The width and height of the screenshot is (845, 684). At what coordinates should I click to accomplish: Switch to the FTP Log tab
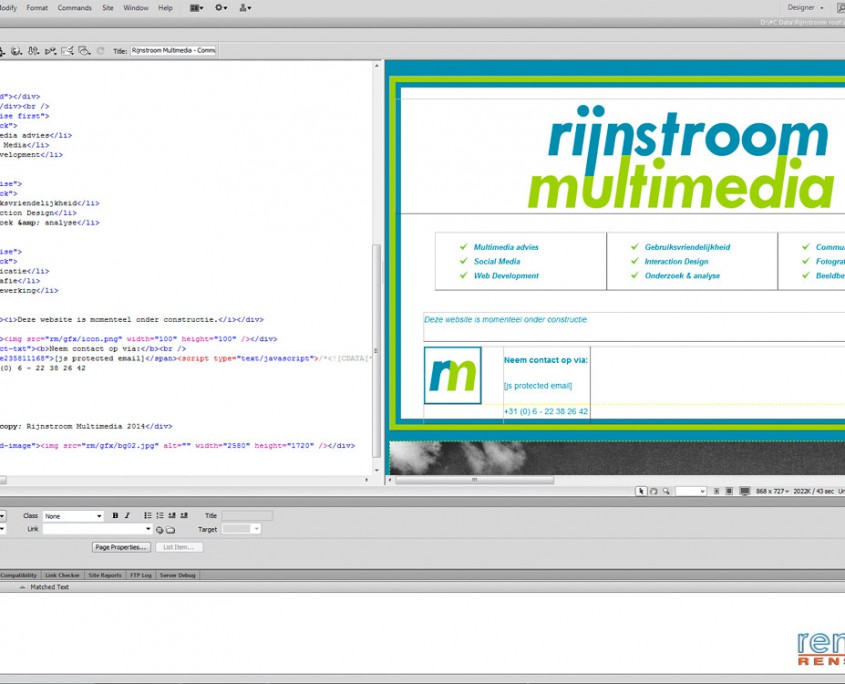pos(141,575)
